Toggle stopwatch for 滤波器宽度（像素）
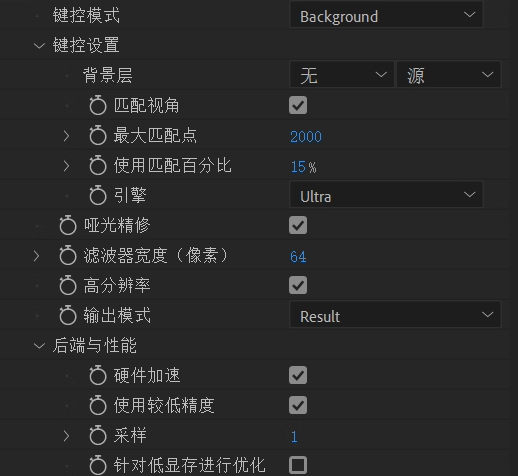The height and width of the screenshot is (476, 518). pos(68,255)
